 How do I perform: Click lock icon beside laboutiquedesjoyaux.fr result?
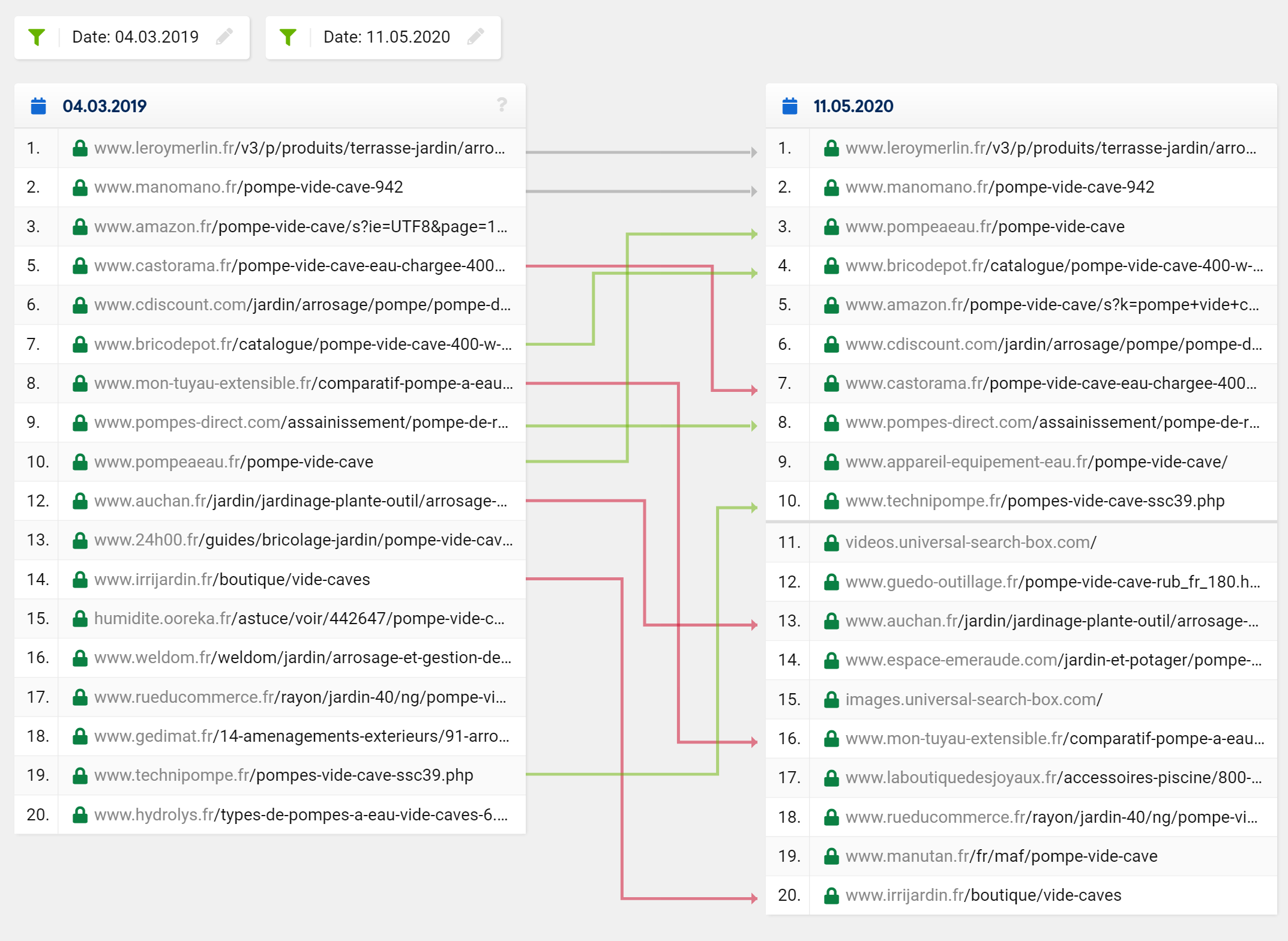[x=831, y=778]
